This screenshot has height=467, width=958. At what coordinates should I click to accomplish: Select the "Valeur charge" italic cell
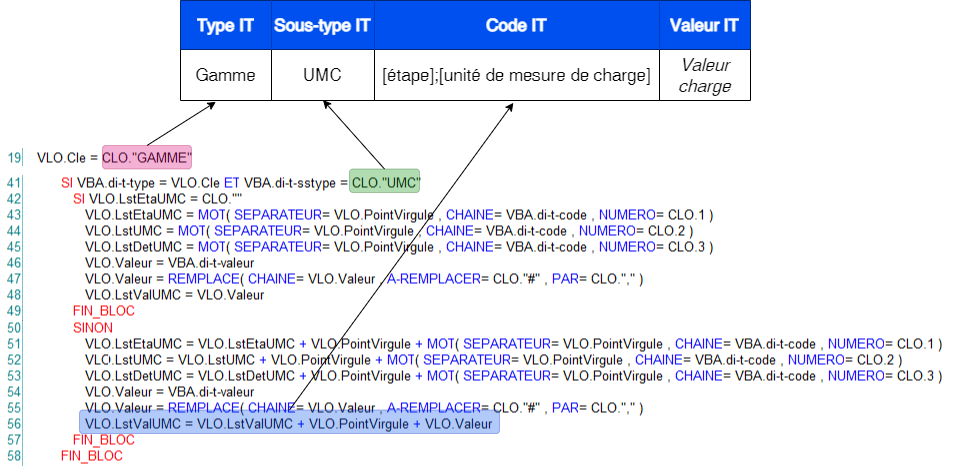705,76
